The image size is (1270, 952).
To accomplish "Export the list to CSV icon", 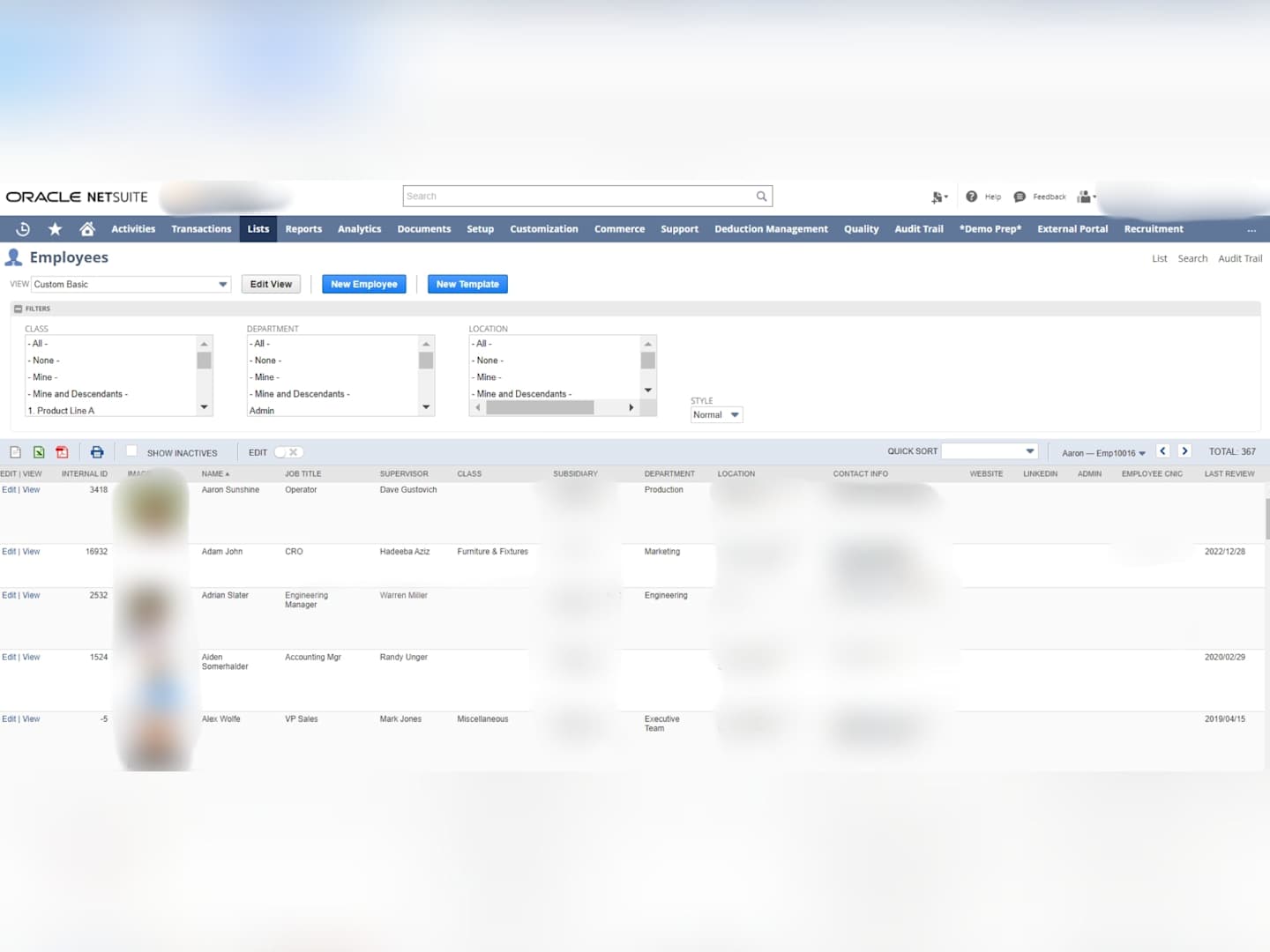I will (15, 452).
